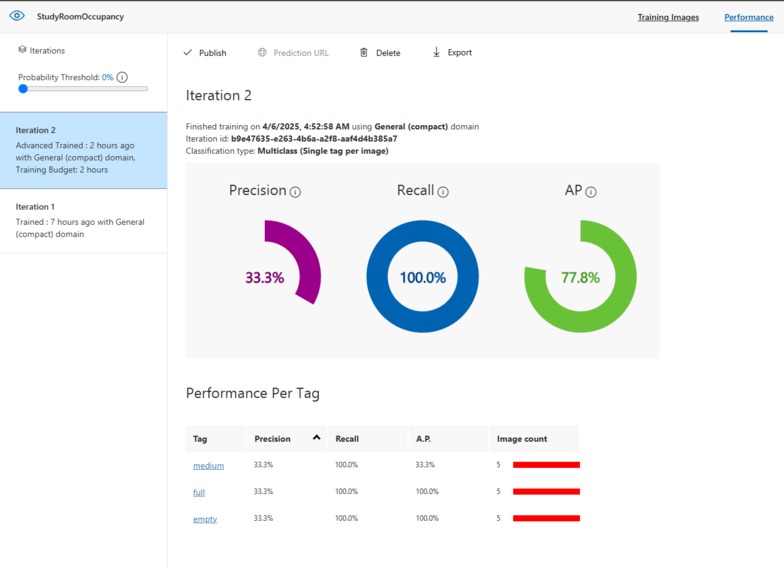Click the 100.0% recall value for full
The height and width of the screenshot is (573, 784).
point(346,492)
